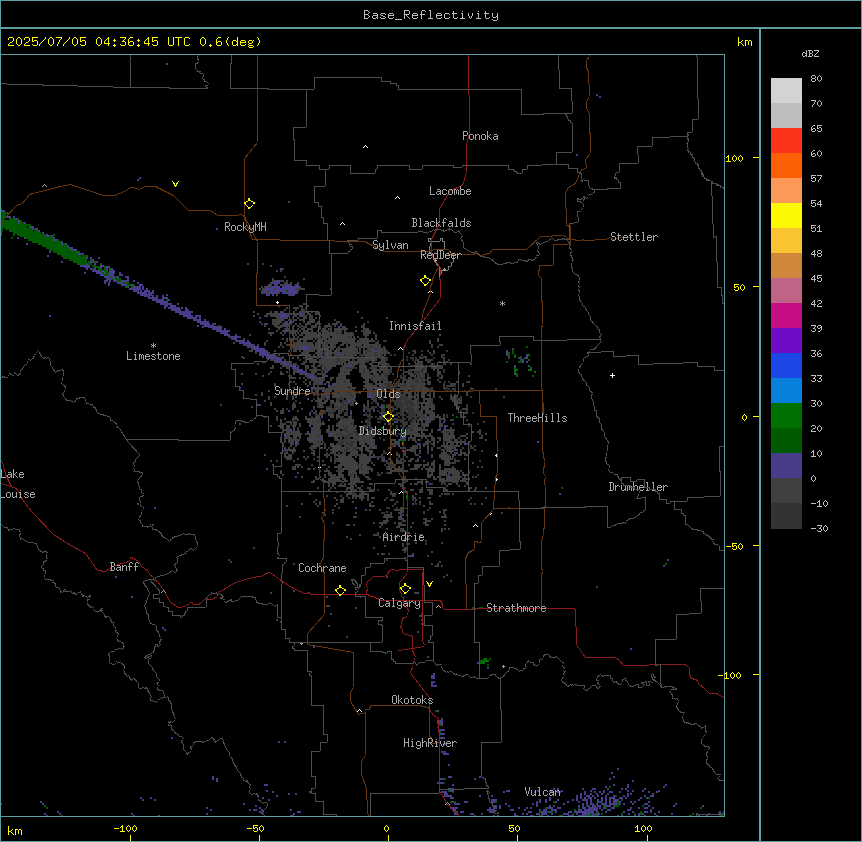Click the white plus marker north of Drumheller
862x842 pixels.
[612, 375]
